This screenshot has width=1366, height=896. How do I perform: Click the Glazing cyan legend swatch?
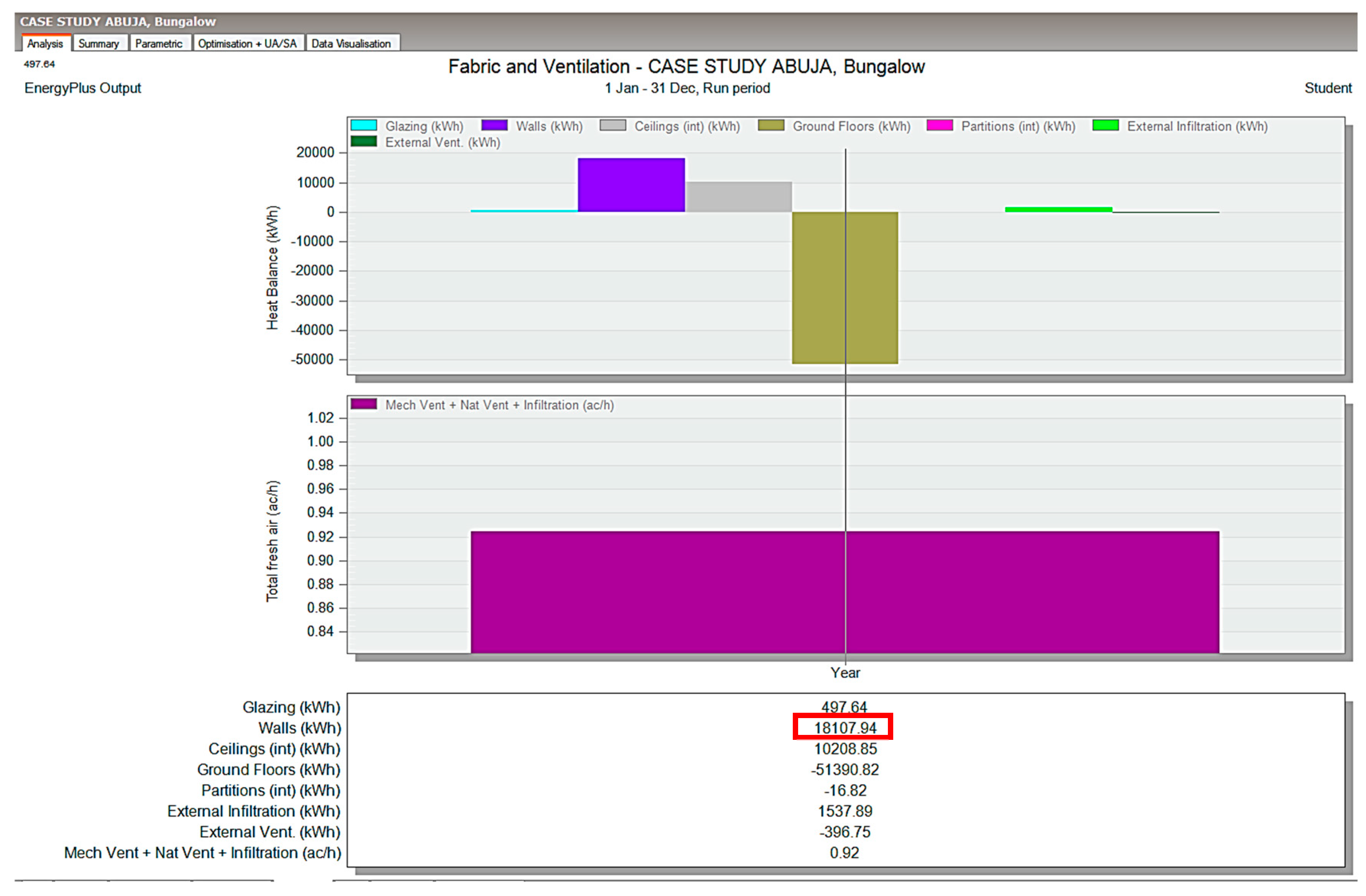(x=363, y=126)
